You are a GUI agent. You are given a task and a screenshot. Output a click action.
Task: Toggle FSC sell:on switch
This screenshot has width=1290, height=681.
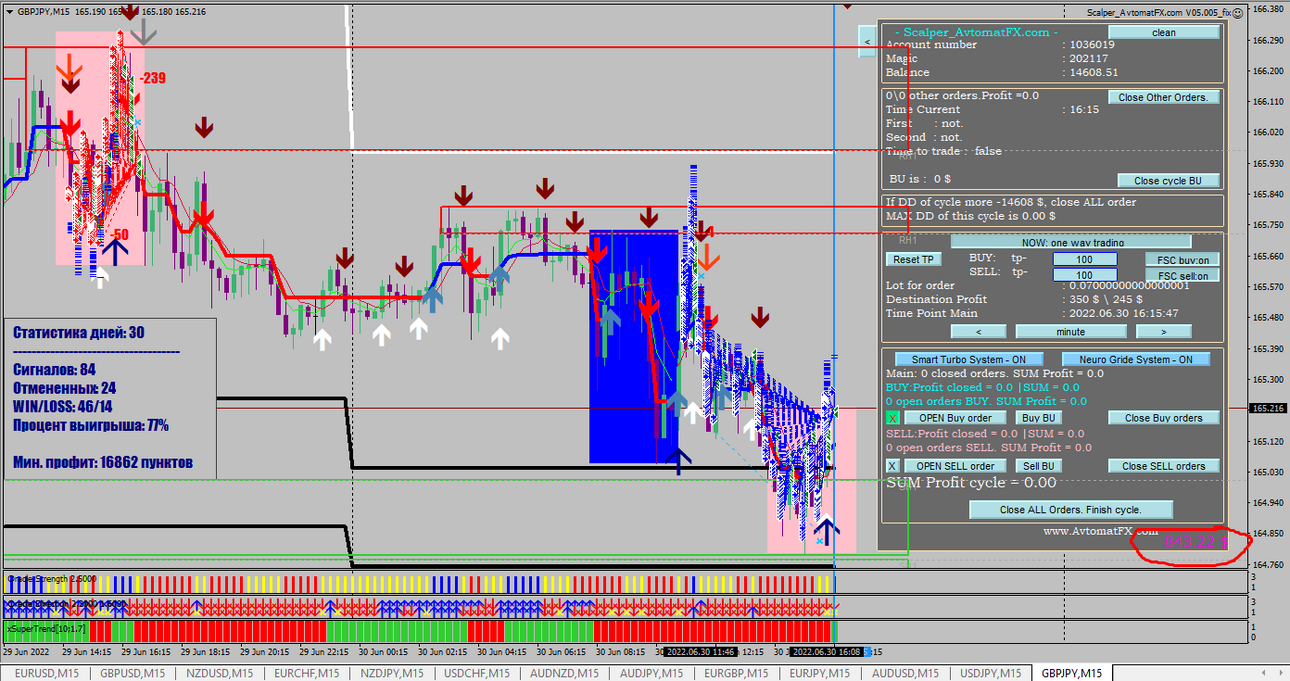coord(1183,275)
